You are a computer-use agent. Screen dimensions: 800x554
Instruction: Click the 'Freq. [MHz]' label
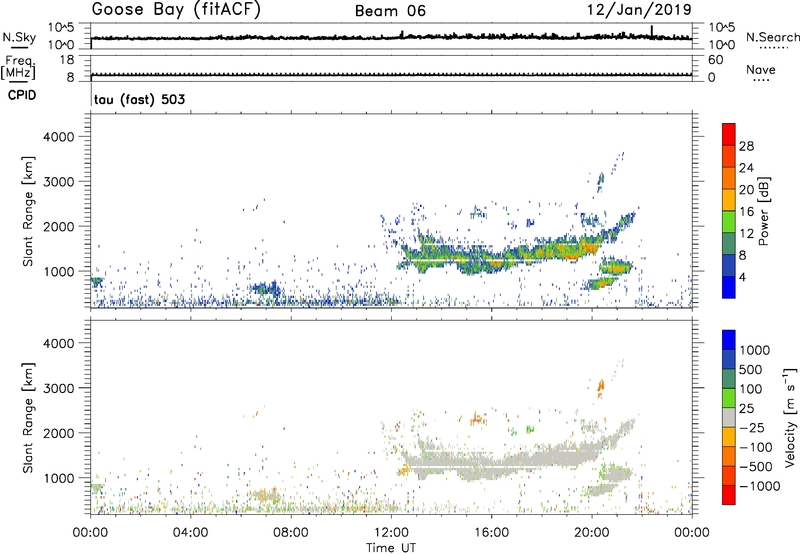coord(18,68)
